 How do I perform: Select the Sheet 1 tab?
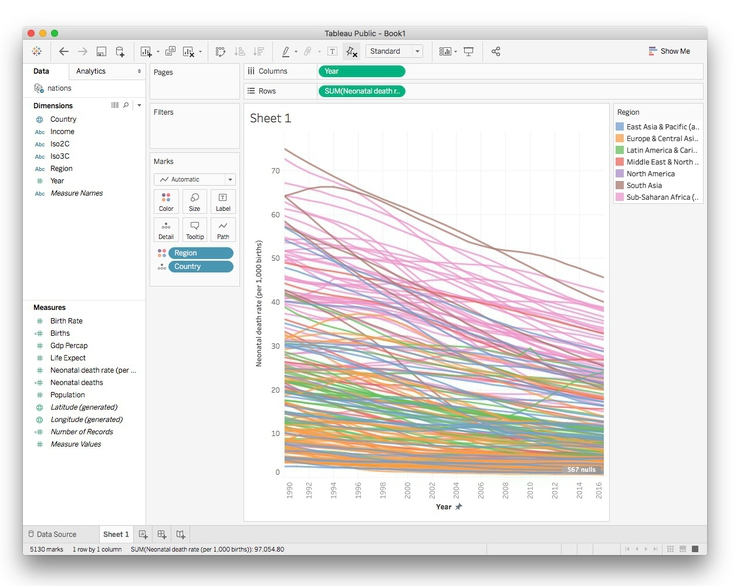(x=115, y=534)
